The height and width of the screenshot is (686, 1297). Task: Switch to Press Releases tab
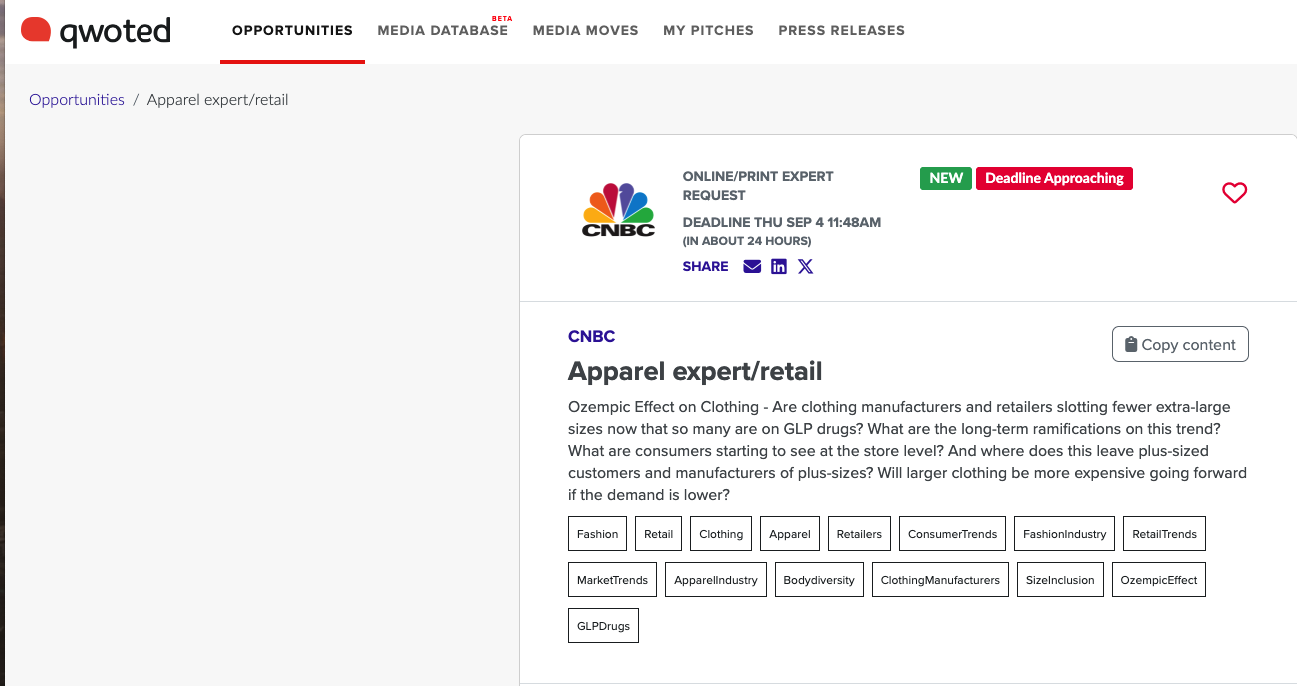pos(841,30)
